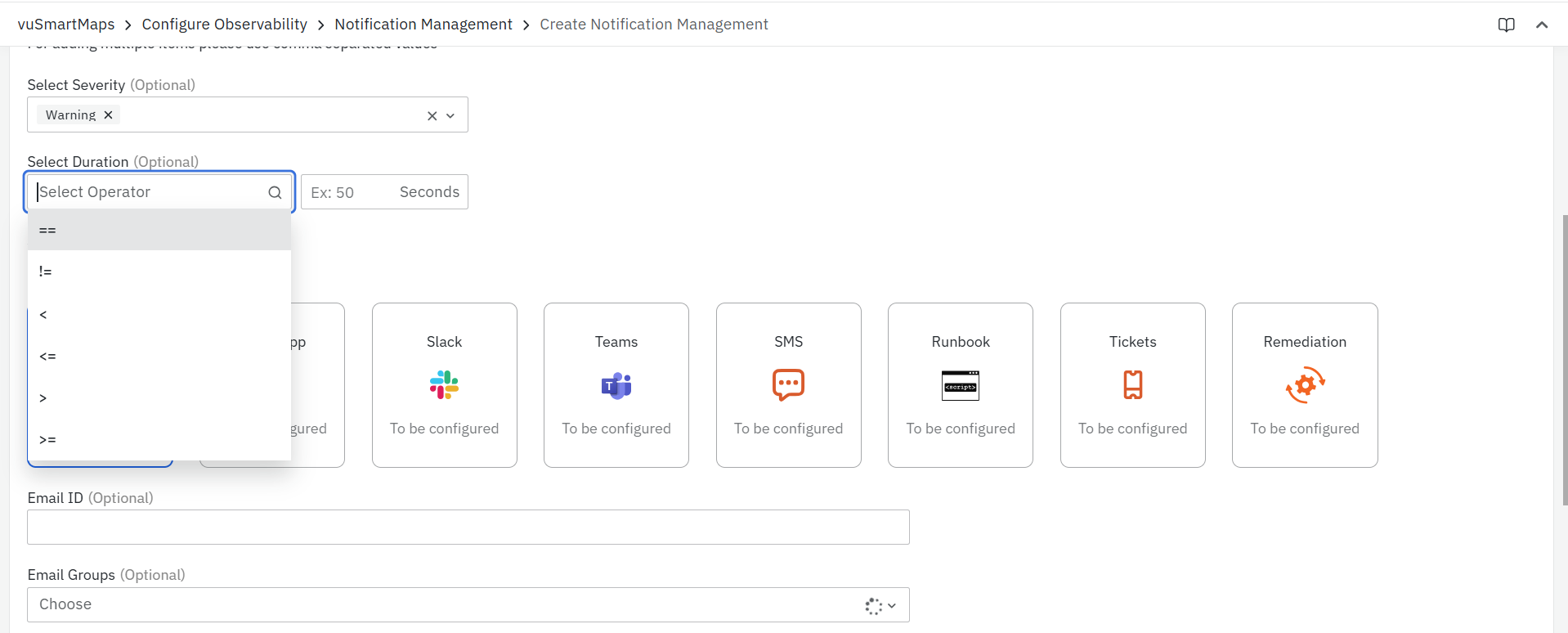The width and height of the screenshot is (1568, 633).
Task: Open the Email Groups dropdown
Action: click(x=892, y=605)
